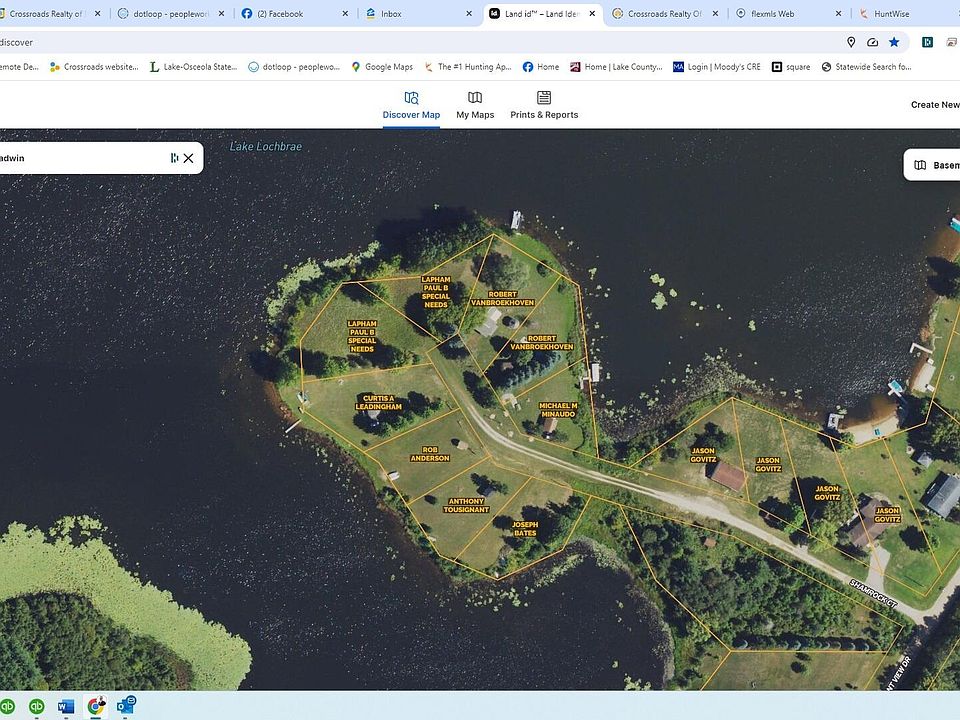The width and height of the screenshot is (960, 720).
Task: Click the Create New button
Action: click(934, 105)
